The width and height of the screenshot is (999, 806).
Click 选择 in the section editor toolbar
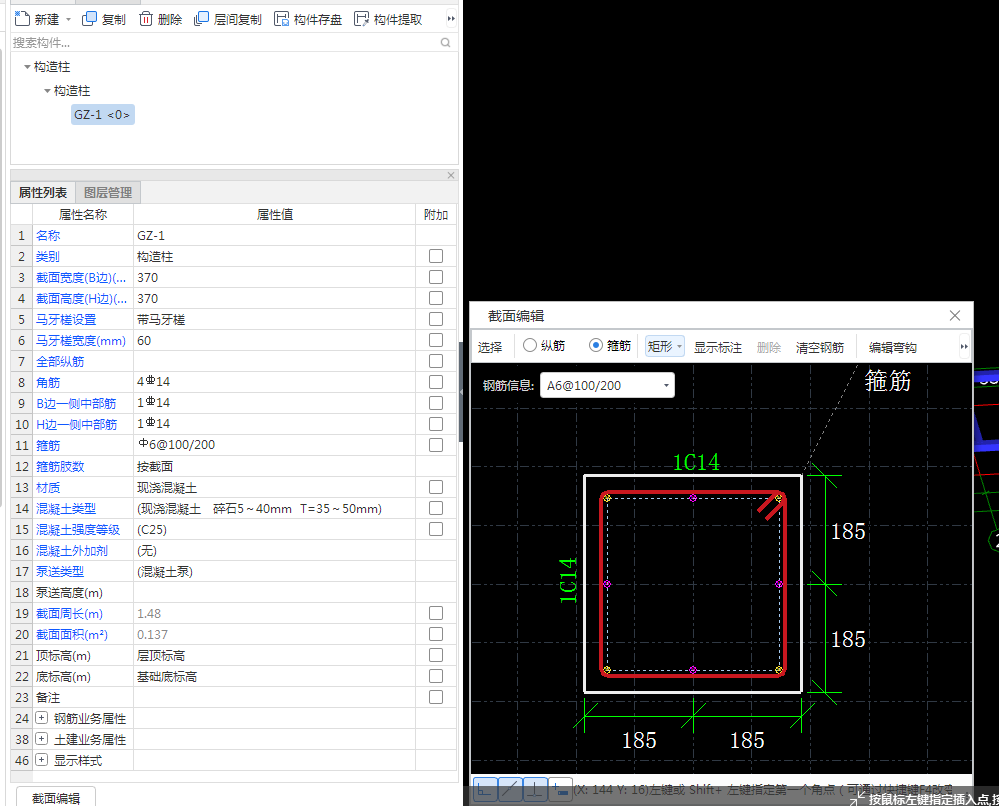click(x=490, y=347)
